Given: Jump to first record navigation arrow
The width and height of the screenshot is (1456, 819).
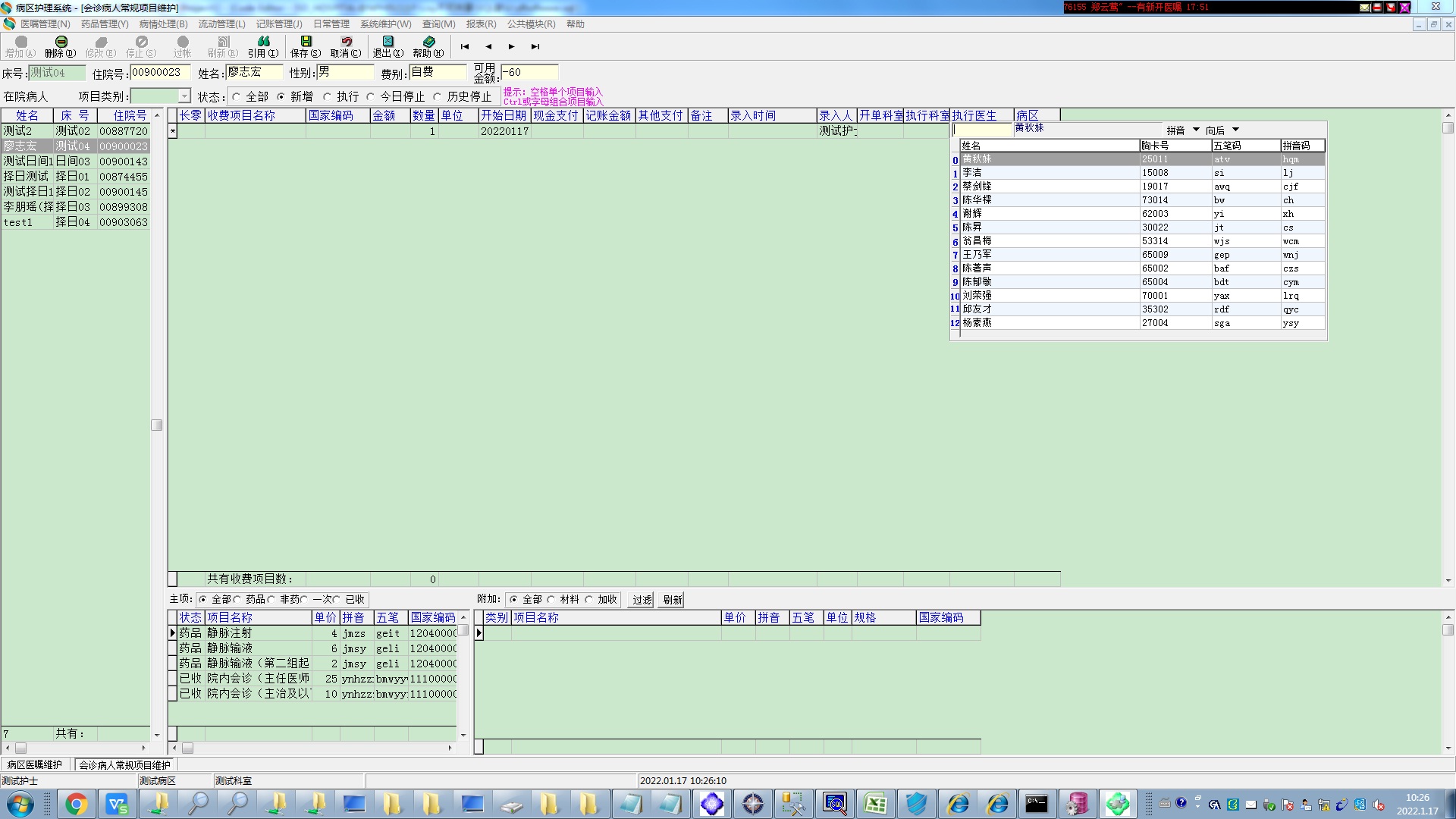Looking at the screenshot, I should (465, 47).
